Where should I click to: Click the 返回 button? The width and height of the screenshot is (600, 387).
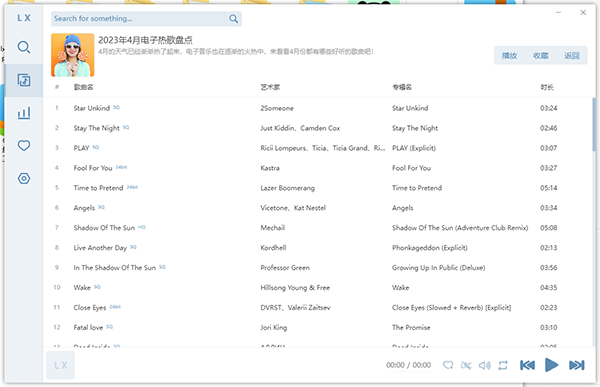tap(571, 56)
